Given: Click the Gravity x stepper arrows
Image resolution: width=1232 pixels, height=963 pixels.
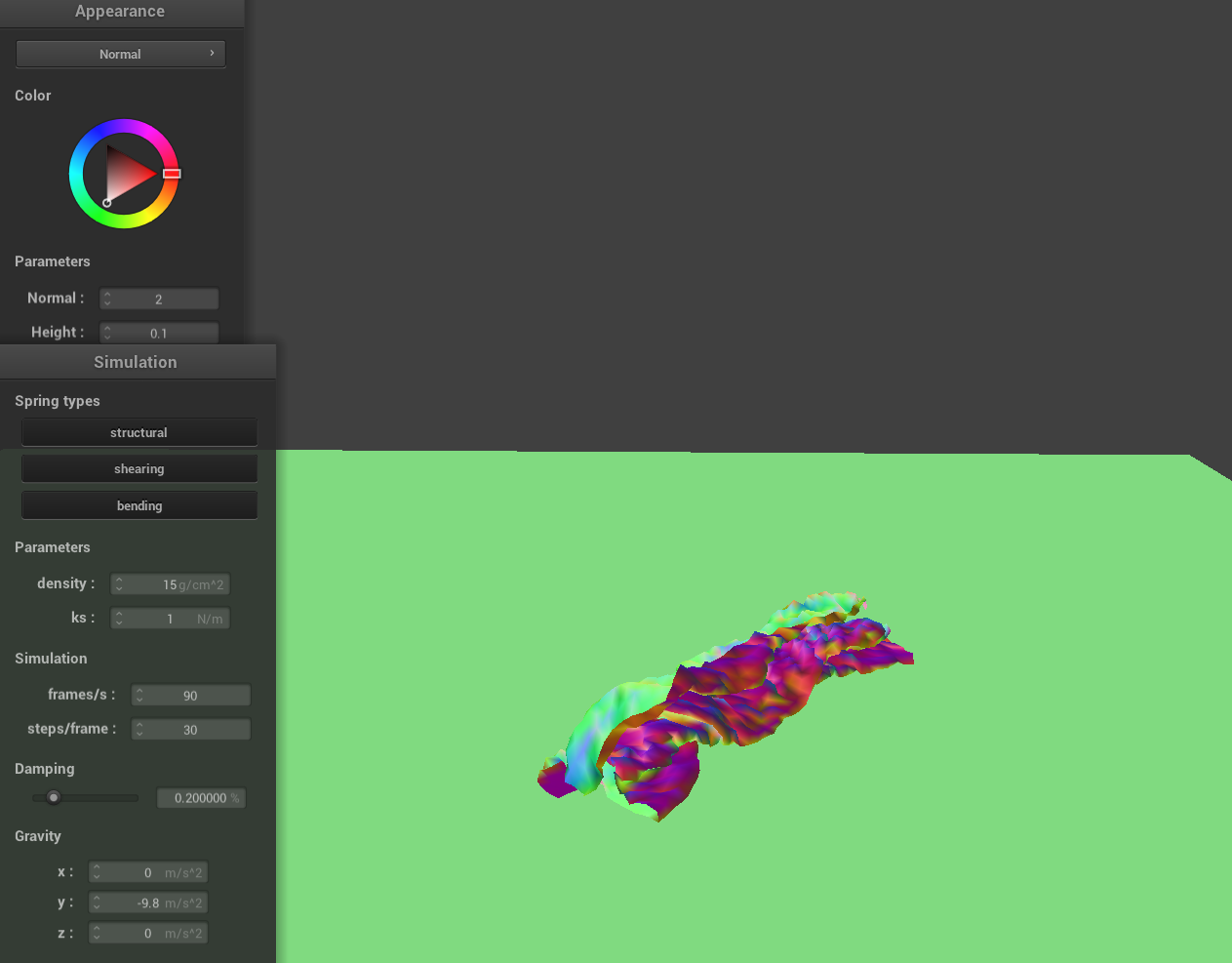Looking at the screenshot, I should tap(97, 872).
